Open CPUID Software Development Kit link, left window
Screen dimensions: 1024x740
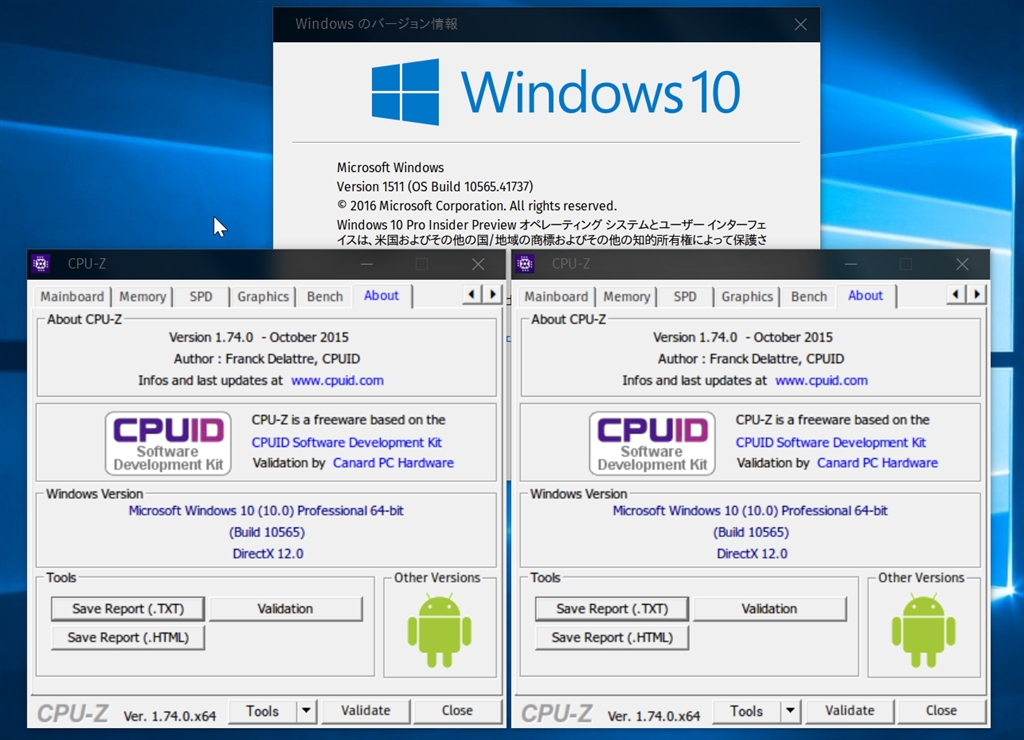pyautogui.click(x=347, y=442)
